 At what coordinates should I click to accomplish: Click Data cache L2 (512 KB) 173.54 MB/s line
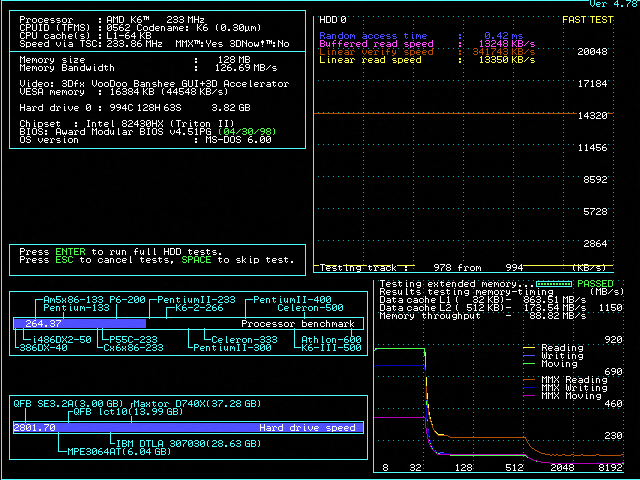(483, 308)
